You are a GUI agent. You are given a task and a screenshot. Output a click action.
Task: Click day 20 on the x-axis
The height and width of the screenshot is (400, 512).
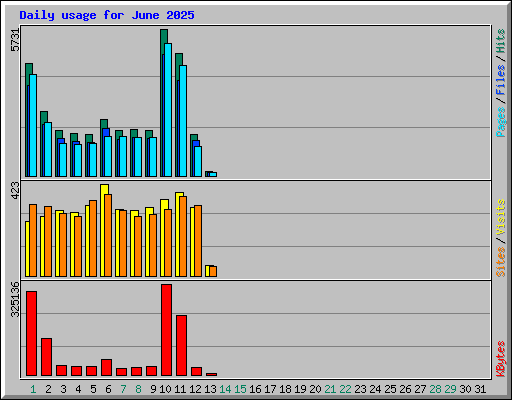[x=315, y=389]
